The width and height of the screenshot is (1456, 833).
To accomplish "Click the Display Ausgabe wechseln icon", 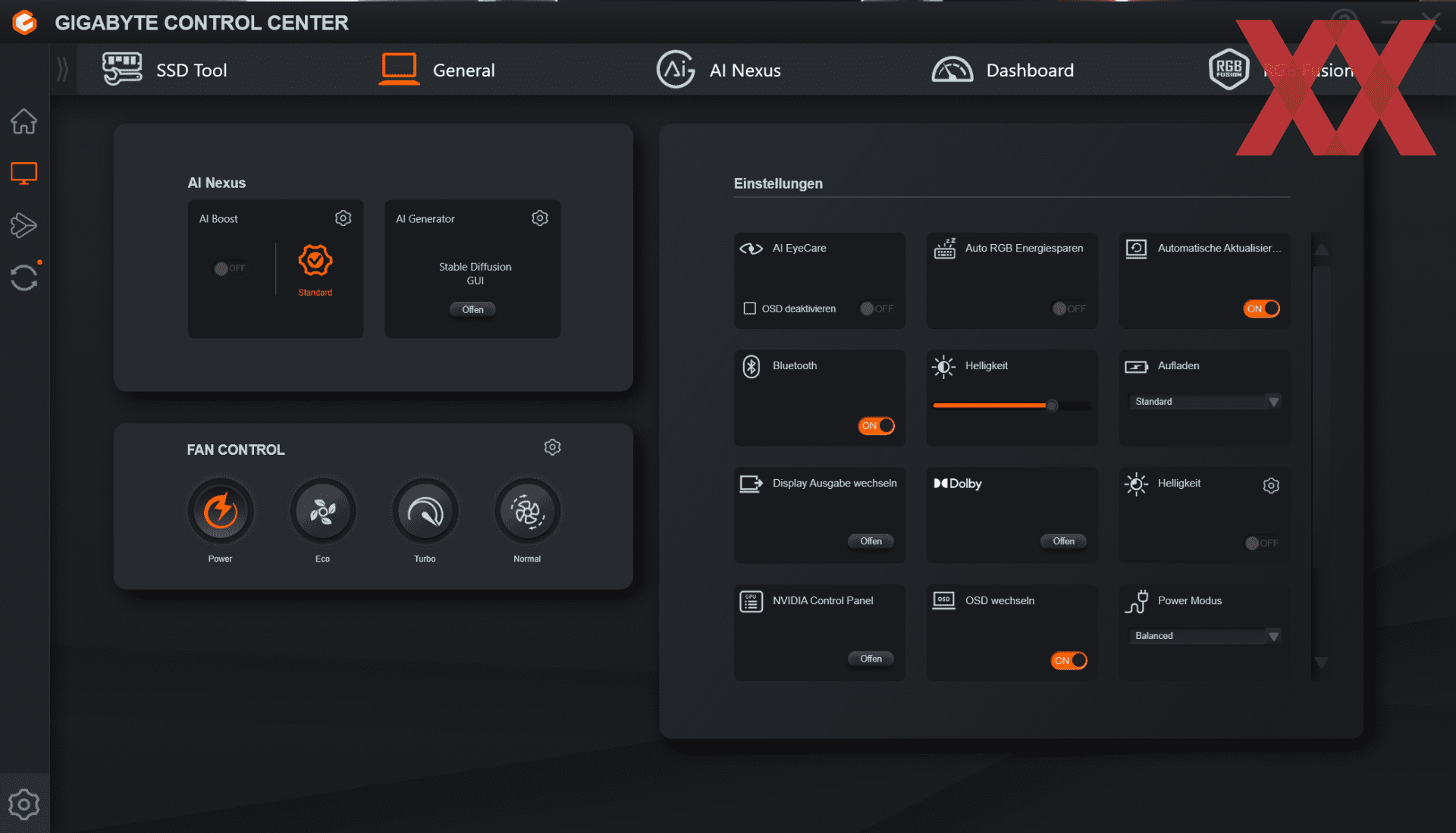I will (752, 484).
